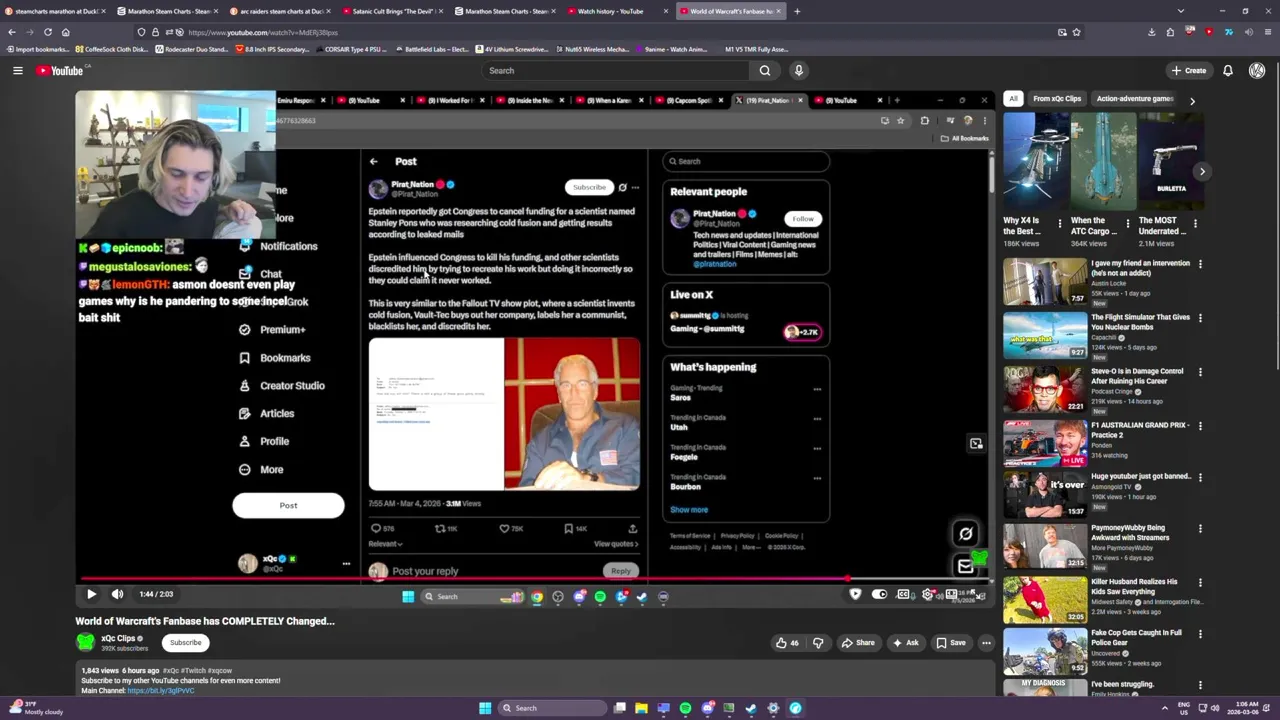Open a new browser tab
Image resolution: width=1280 pixels, height=720 pixels.
click(x=797, y=11)
